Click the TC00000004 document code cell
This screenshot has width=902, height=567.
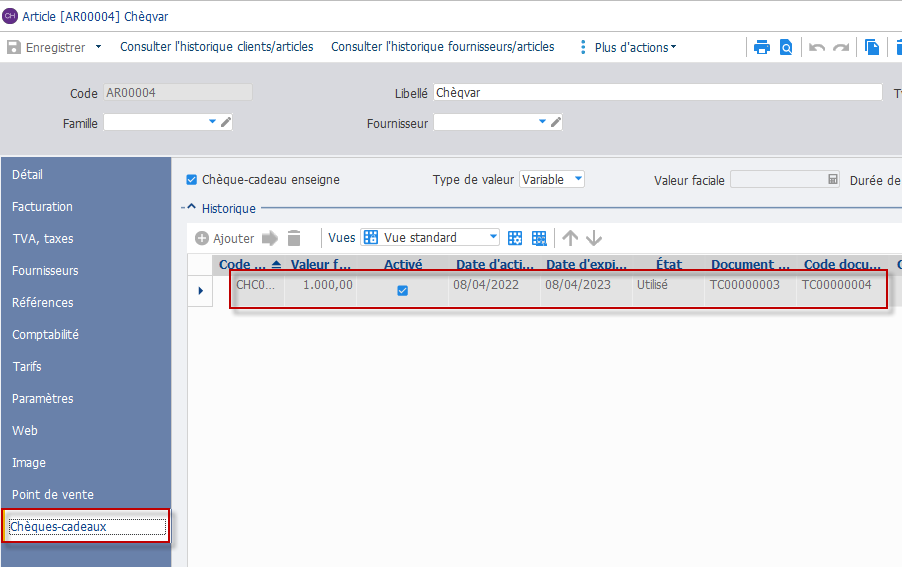pyautogui.click(x=841, y=290)
